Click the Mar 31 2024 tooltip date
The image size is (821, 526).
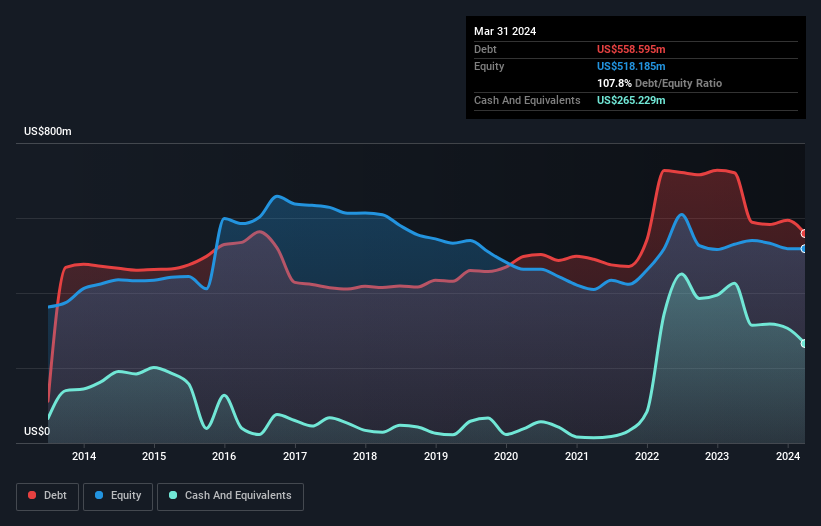point(505,31)
